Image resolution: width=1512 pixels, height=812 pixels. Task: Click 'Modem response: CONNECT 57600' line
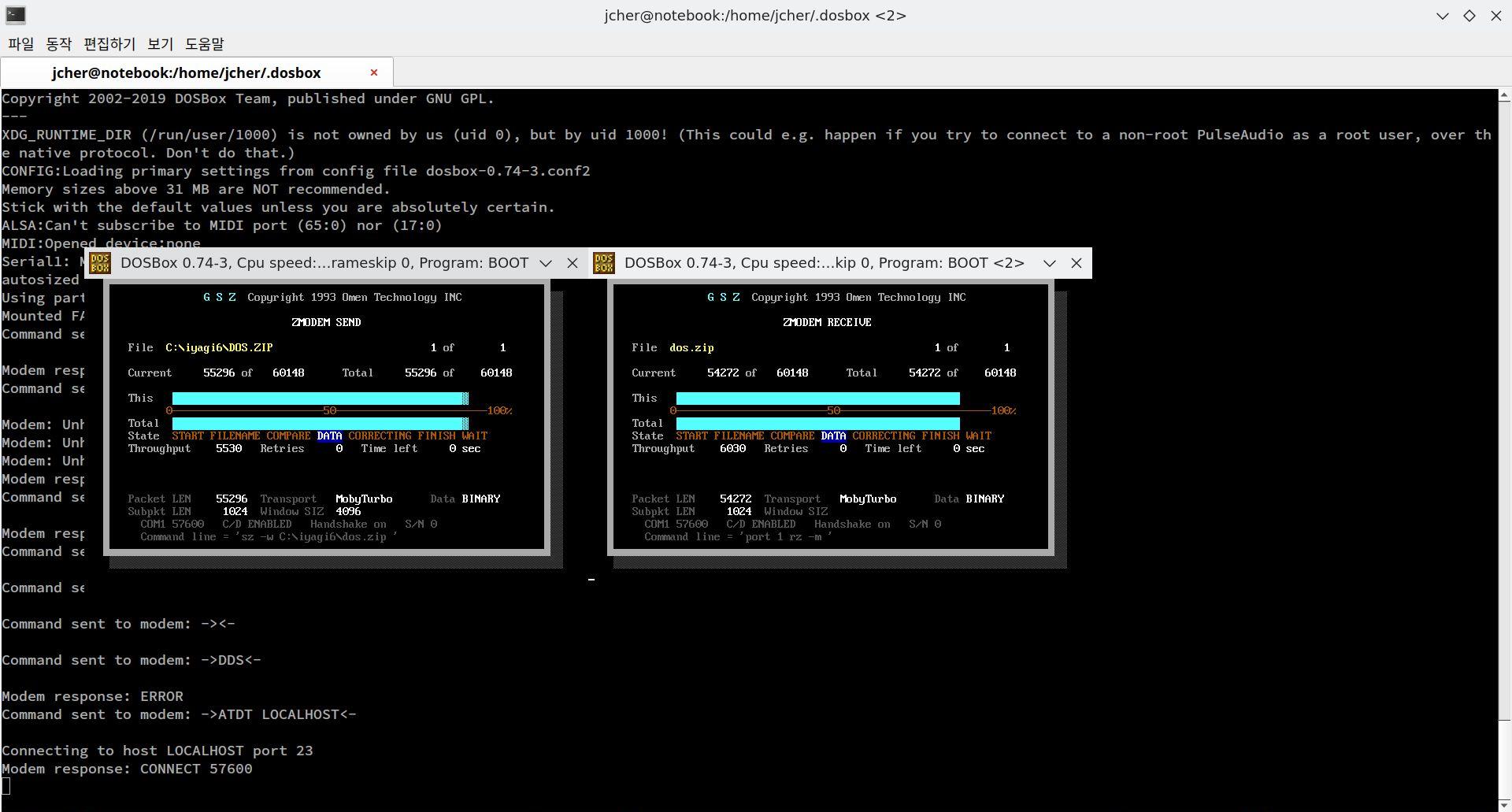127,769
